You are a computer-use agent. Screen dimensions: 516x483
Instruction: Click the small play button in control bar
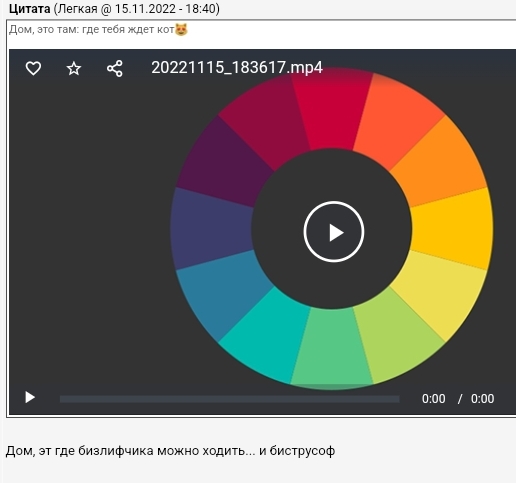point(30,397)
